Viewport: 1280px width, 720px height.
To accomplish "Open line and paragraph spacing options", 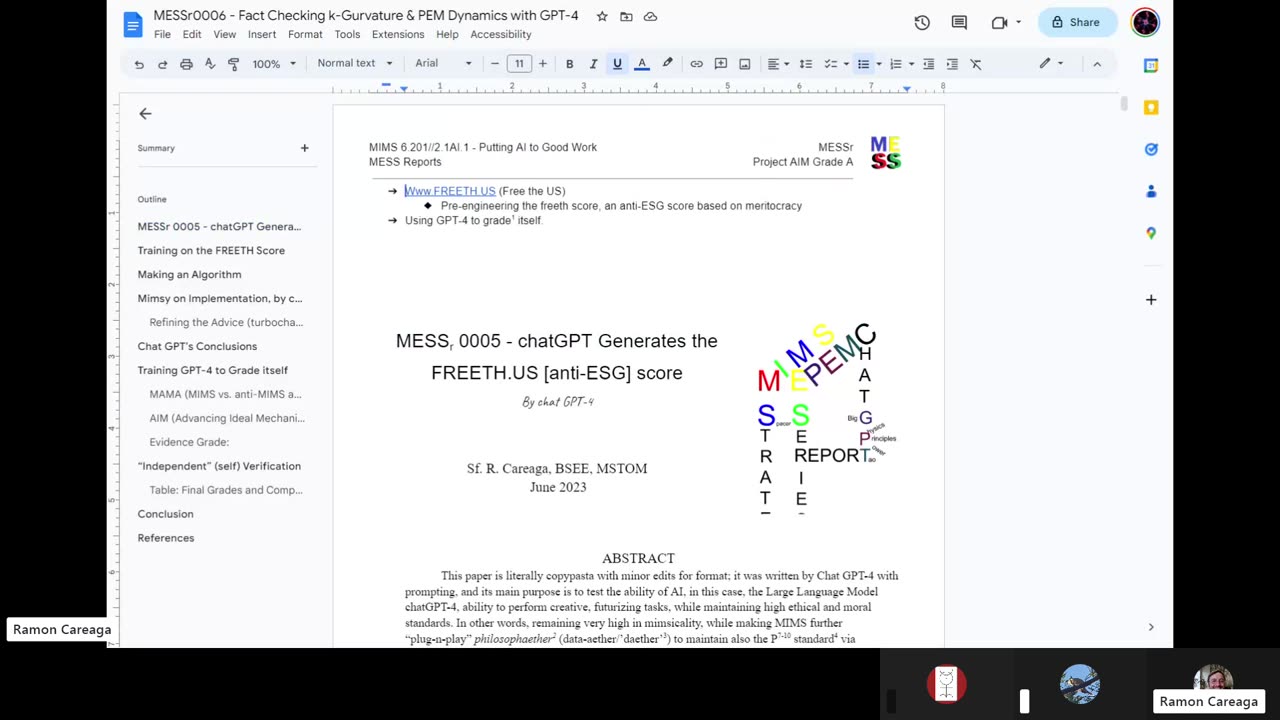I will (x=806, y=64).
